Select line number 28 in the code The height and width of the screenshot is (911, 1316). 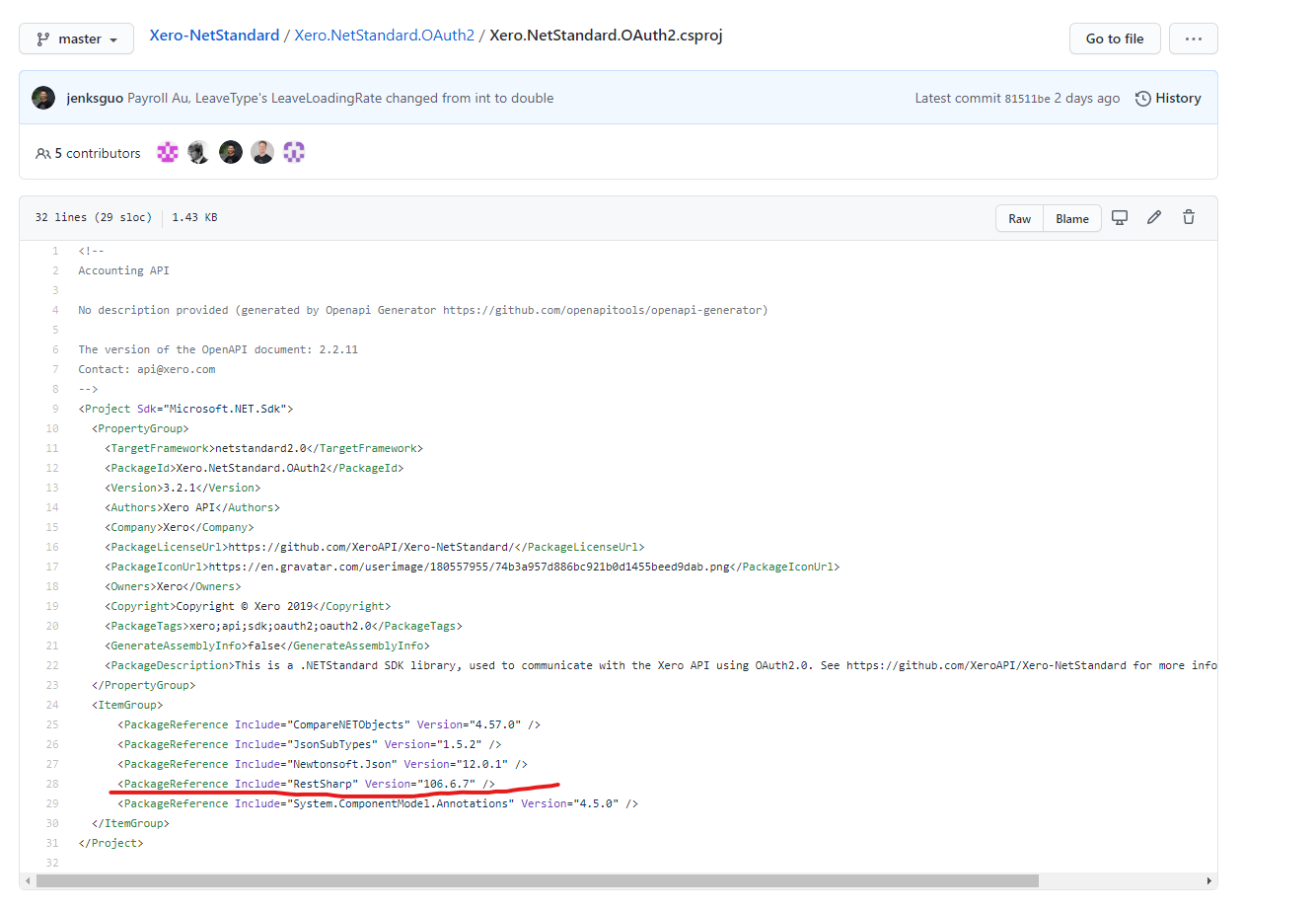tap(51, 783)
